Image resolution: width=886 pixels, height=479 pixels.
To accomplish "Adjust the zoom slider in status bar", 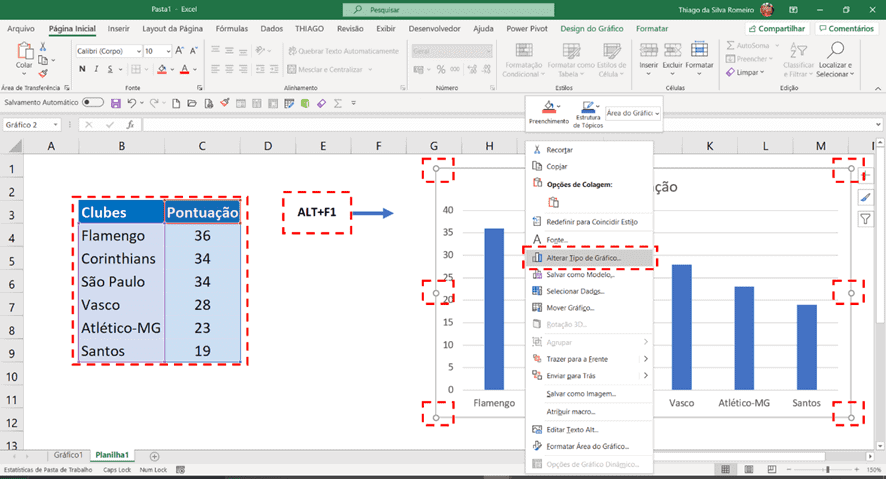I will point(827,469).
